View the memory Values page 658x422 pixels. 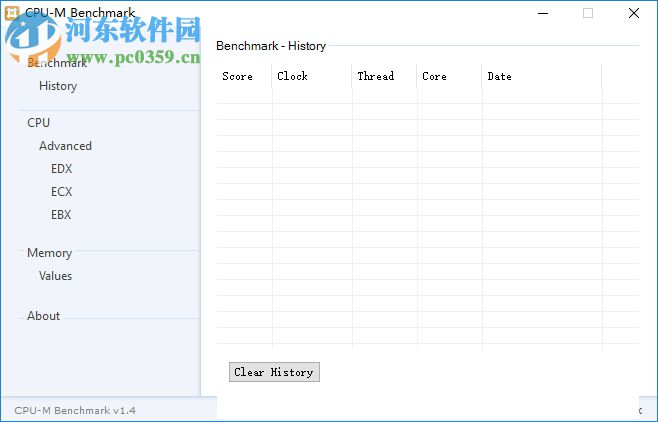(55, 276)
